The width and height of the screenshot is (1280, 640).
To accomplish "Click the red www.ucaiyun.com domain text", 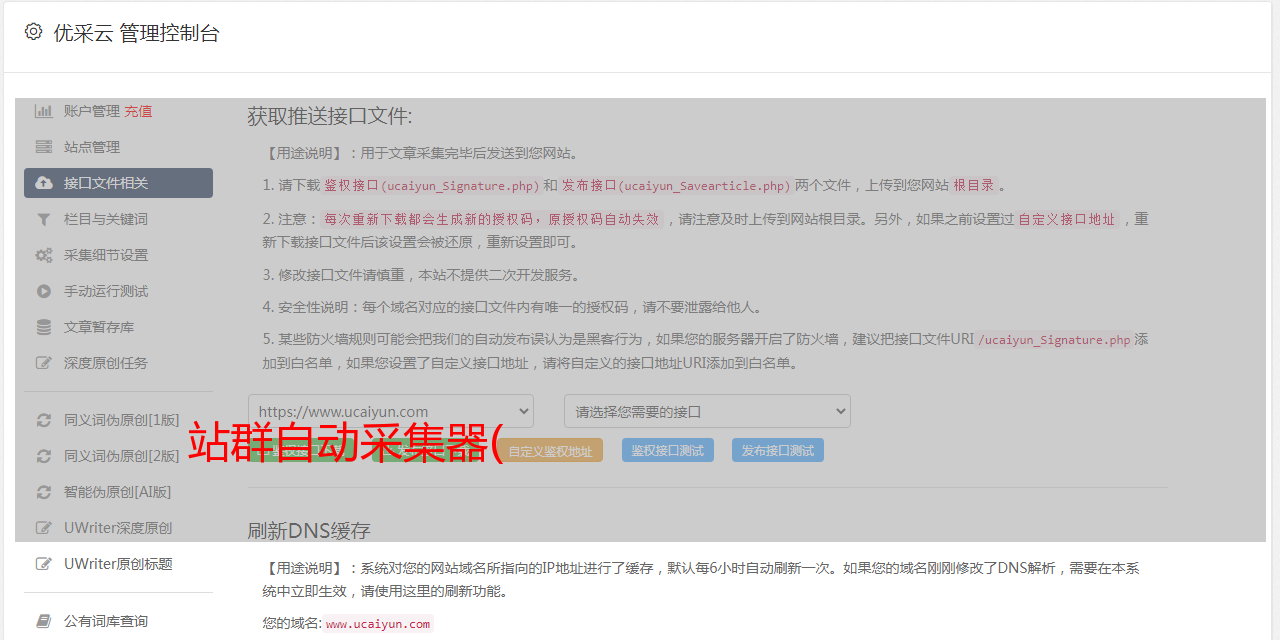I will [378, 624].
